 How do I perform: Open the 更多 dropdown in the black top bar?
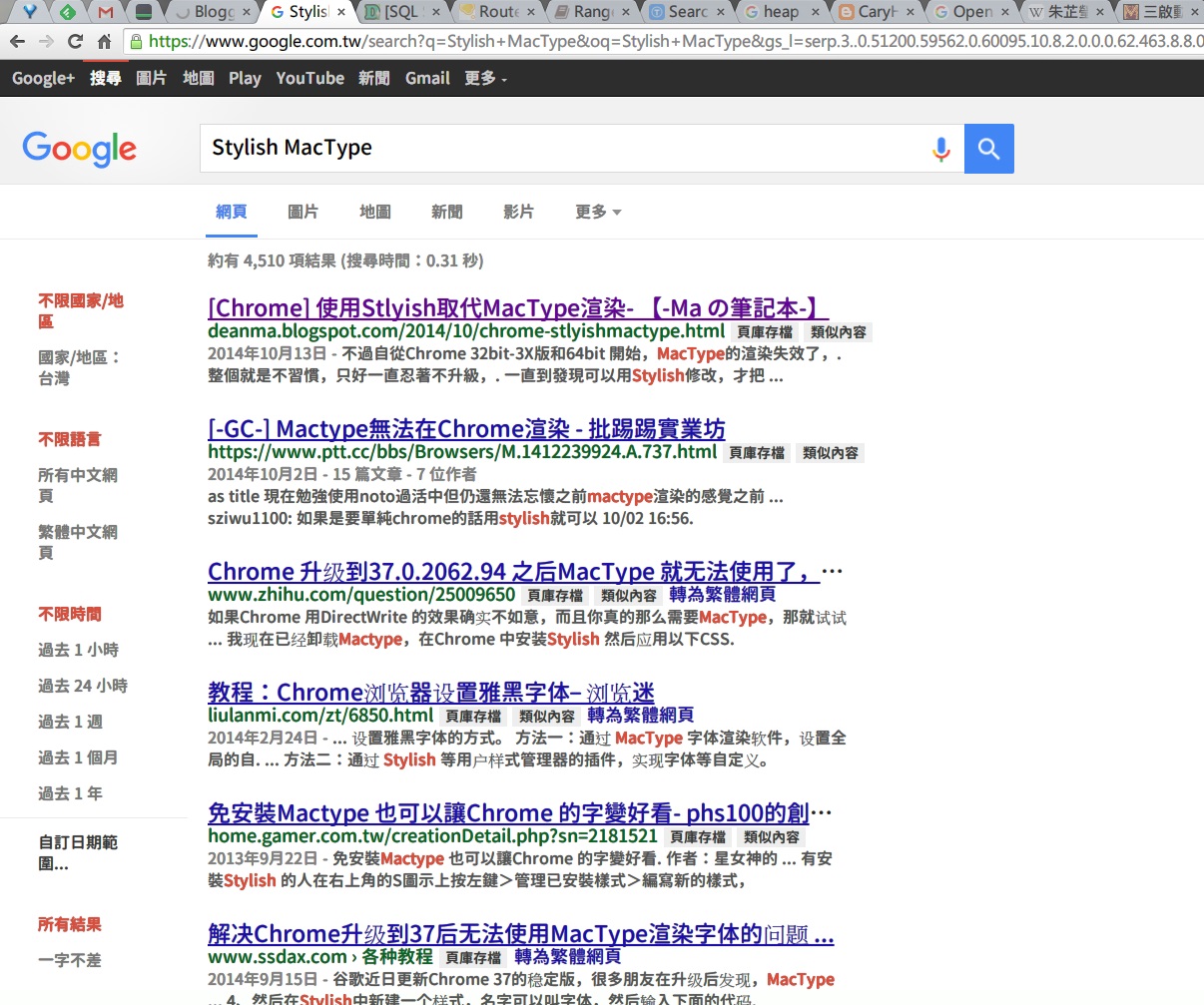[x=484, y=78]
